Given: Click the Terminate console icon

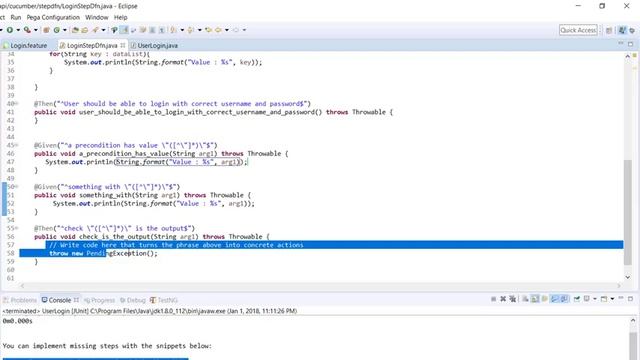Looking at the screenshot, I should click(x=493, y=299).
